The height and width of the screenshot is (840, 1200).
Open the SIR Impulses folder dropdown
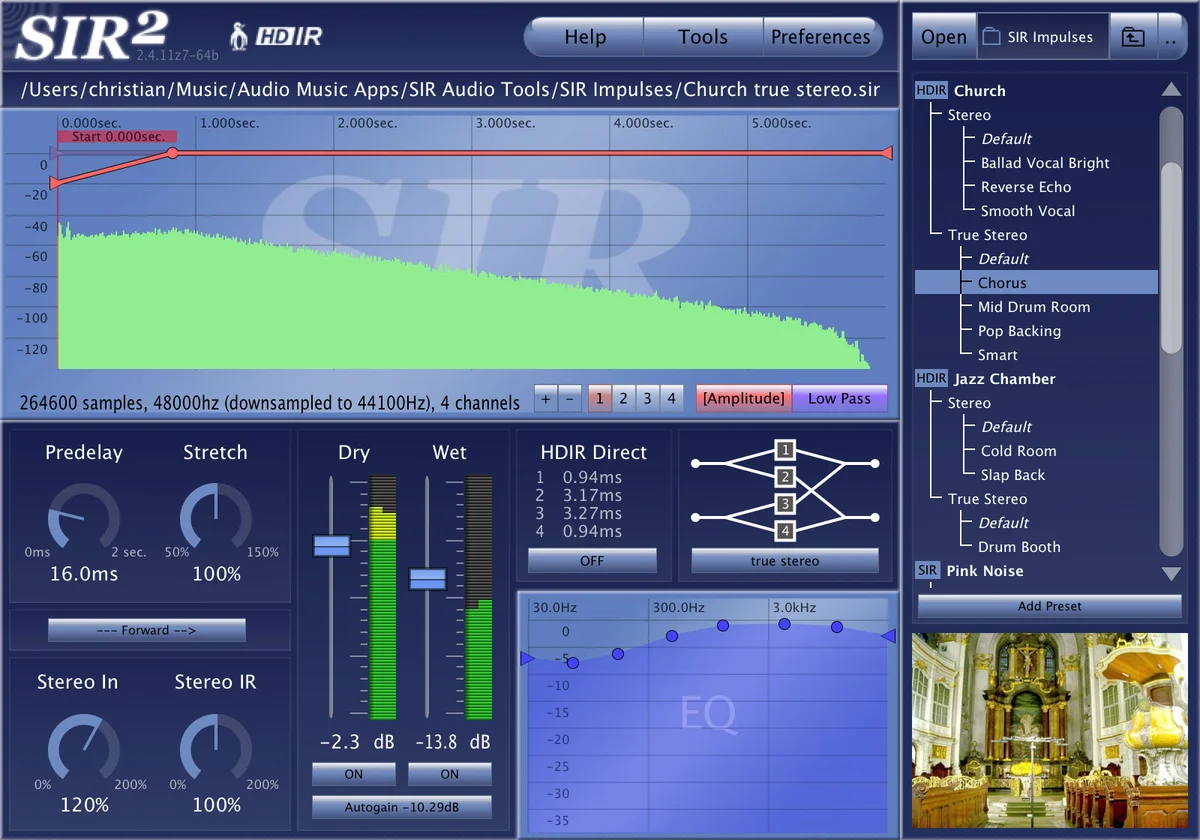(1042, 38)
